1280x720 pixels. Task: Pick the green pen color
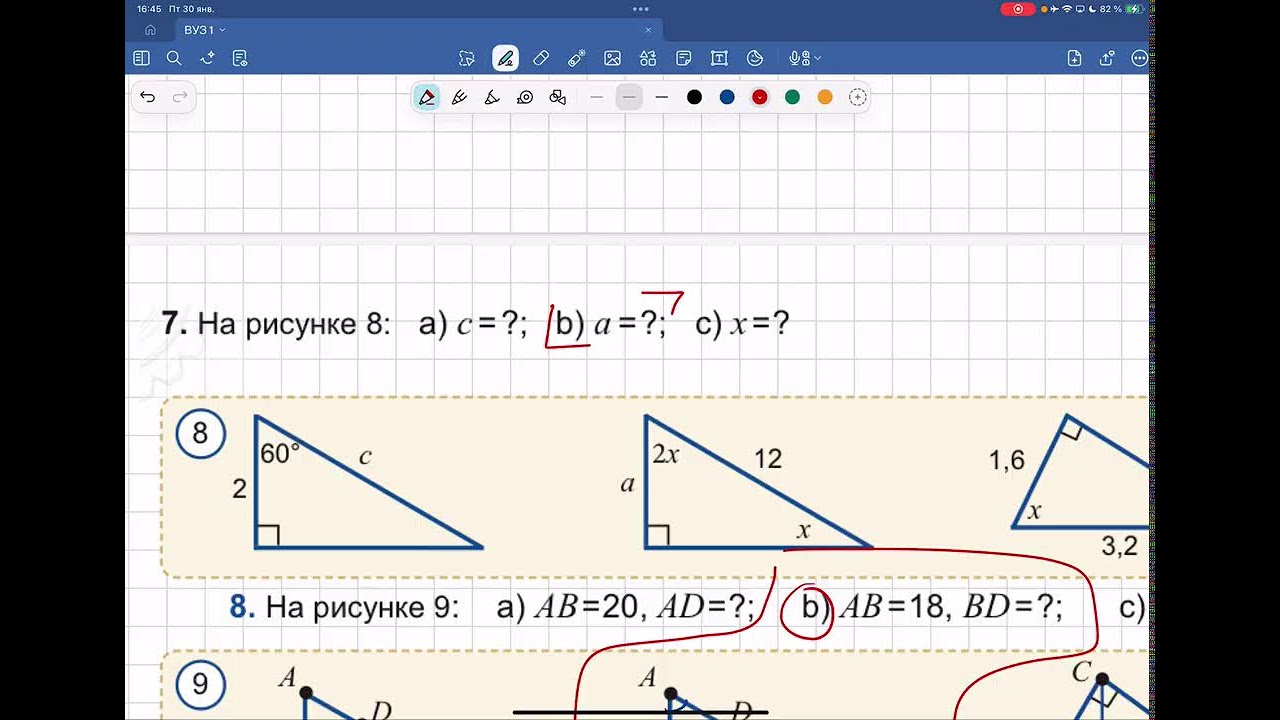[x=792, y=97]
